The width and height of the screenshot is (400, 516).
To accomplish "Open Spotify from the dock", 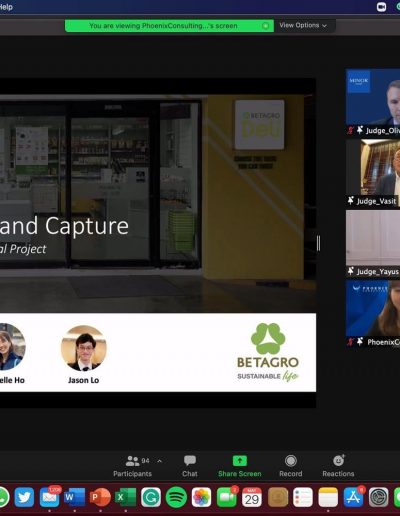I will coord(176,497).
